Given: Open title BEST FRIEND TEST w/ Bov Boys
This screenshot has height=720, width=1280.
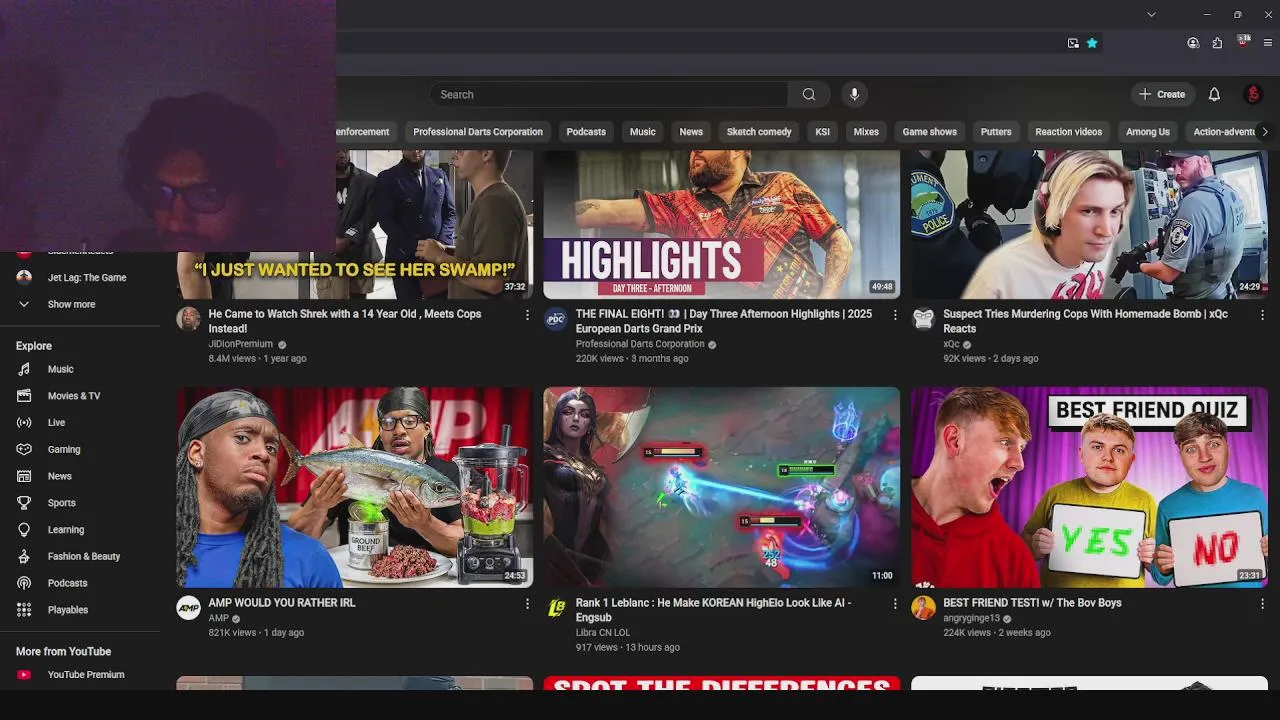Looking at the screenshot, I should click(x=1032, y=603).
